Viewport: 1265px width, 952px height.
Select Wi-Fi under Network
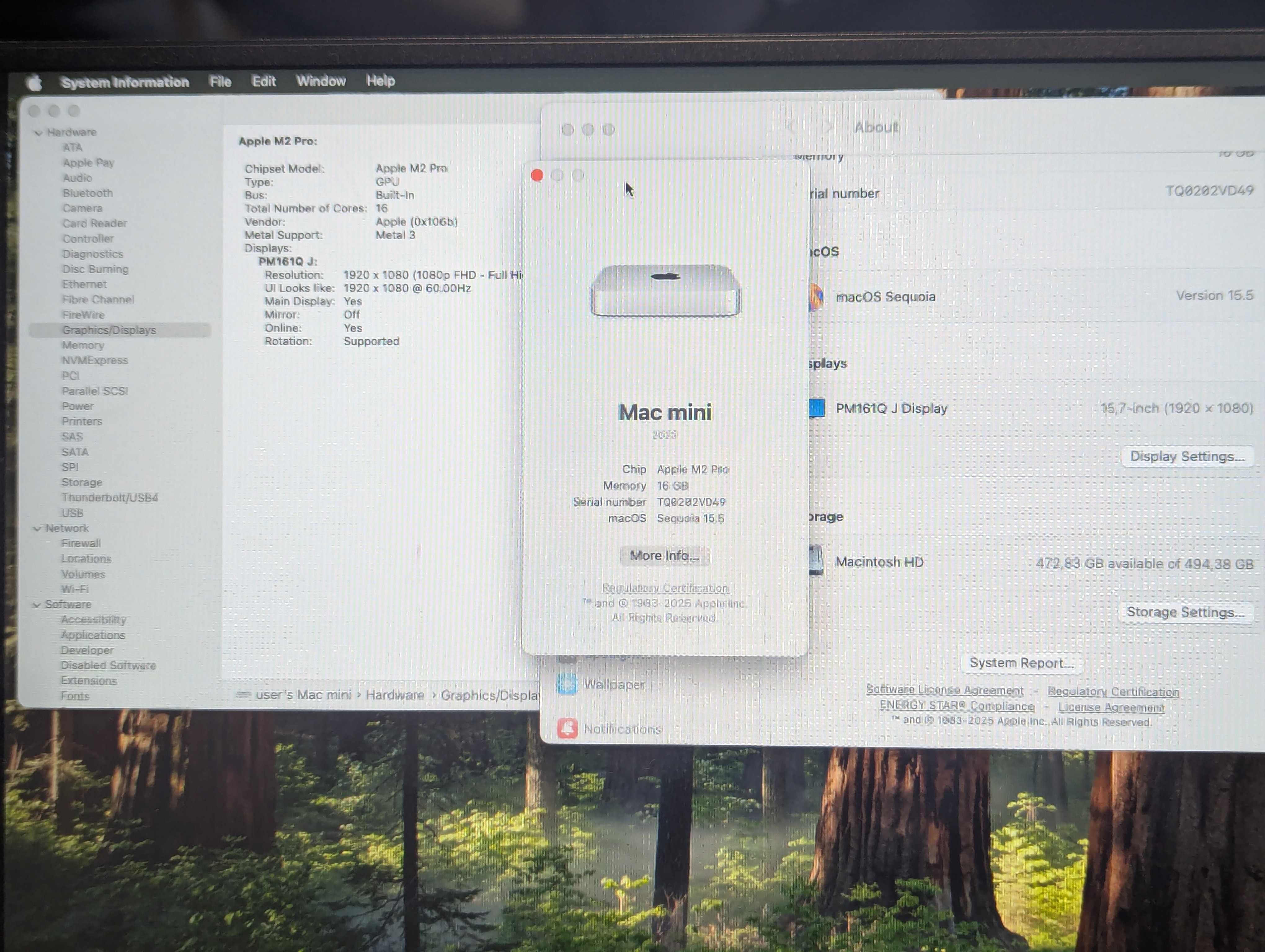click(x=75, y=589)
